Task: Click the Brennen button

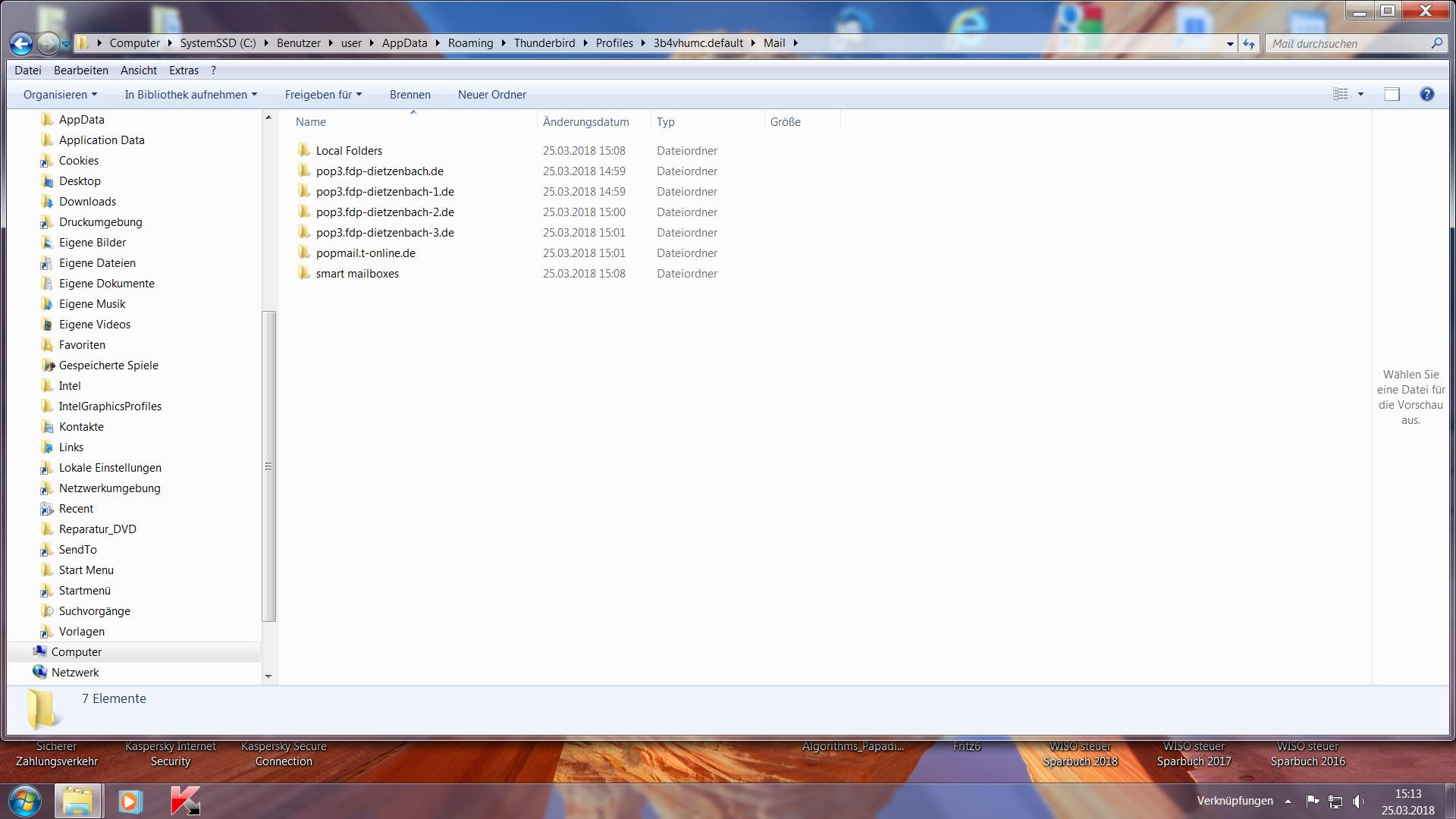Action: pyautogui.click(x=409, y=95)
